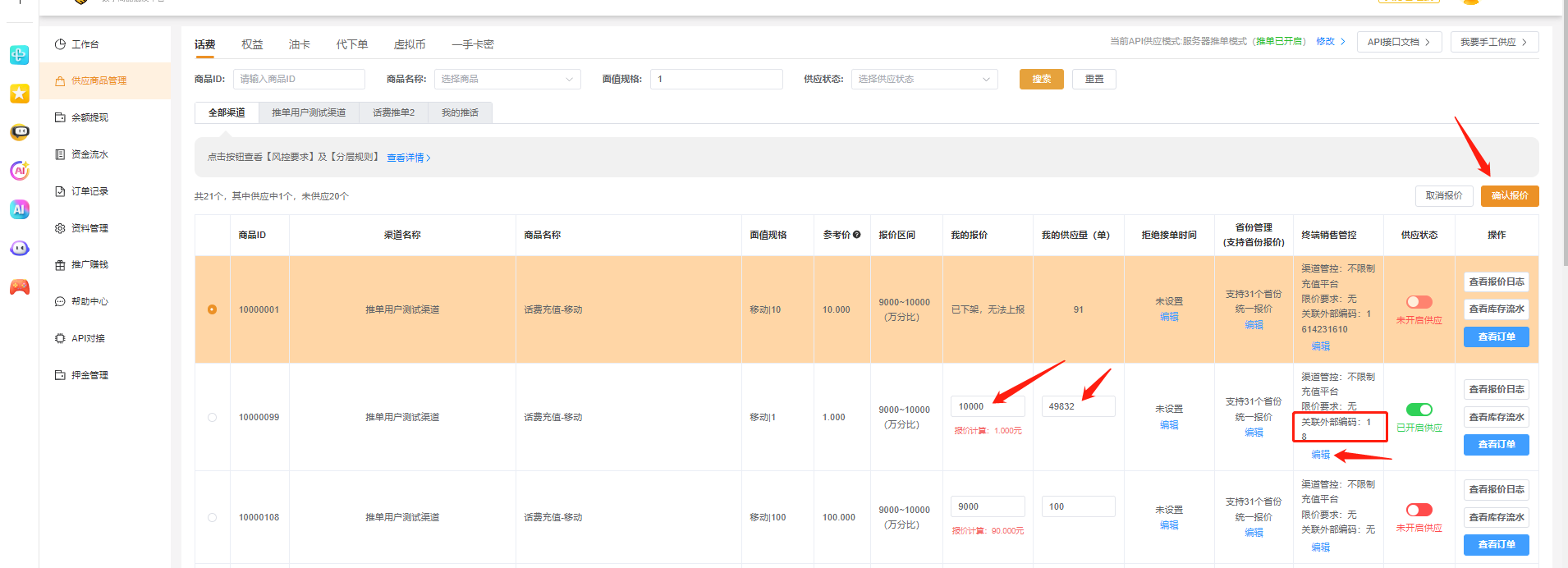Select radio button for product 10000099
1568x568 pixels.
click(213, 417)
